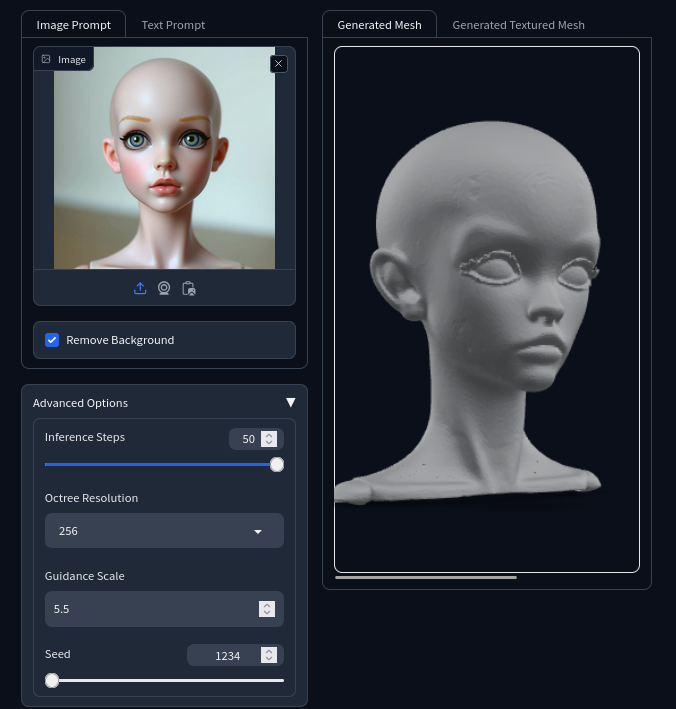Select the Generated Mesh tab
The height and width of the screenshot is (709, 676).
[379, 25]
